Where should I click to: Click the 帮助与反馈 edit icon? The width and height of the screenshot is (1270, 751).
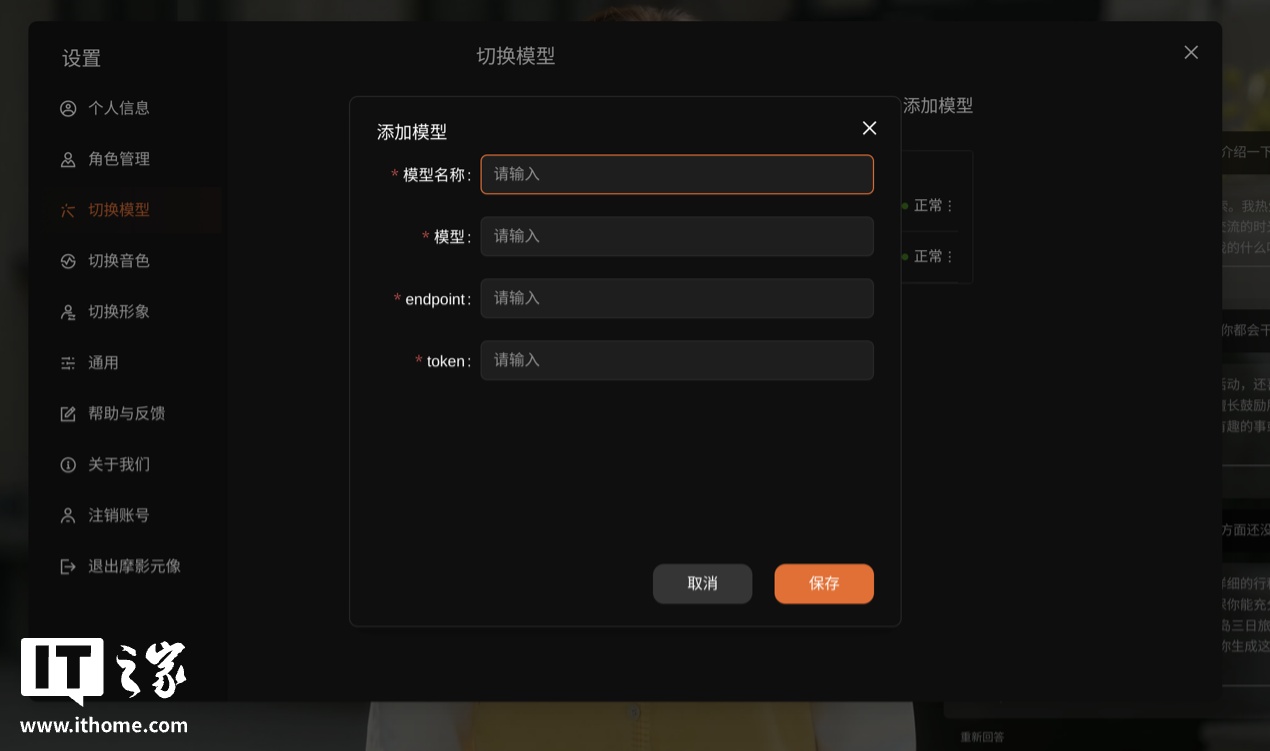[68, 414]
